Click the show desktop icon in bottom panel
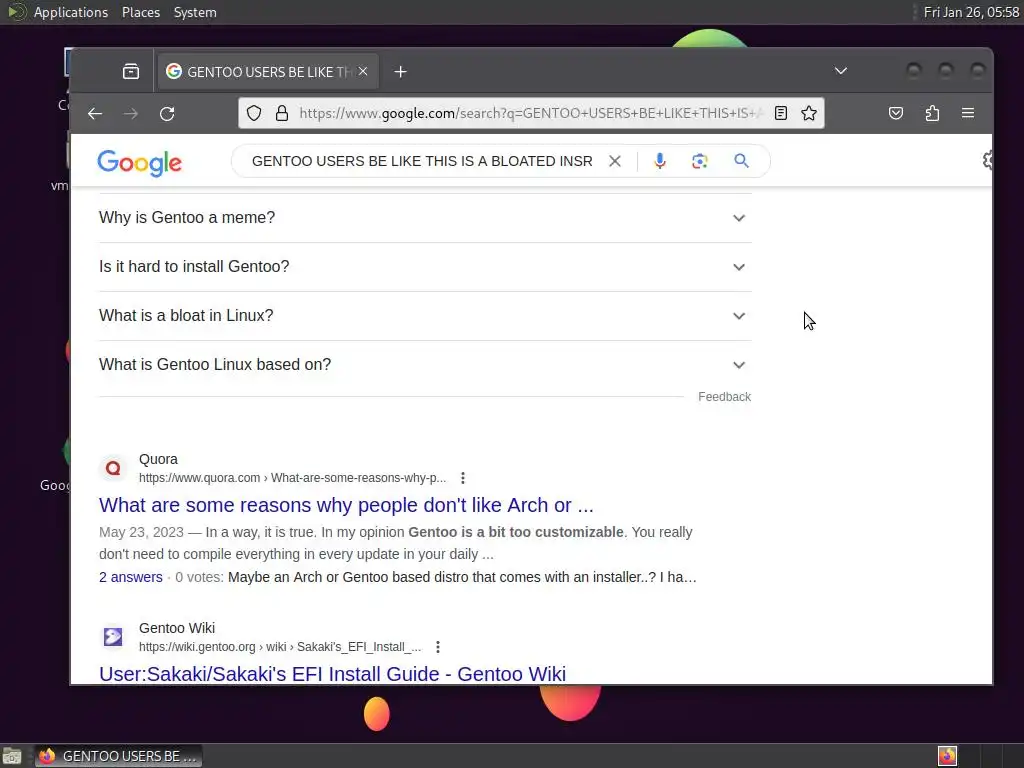The width and height of the screenshot is (1024, 768). coord(12,756)
